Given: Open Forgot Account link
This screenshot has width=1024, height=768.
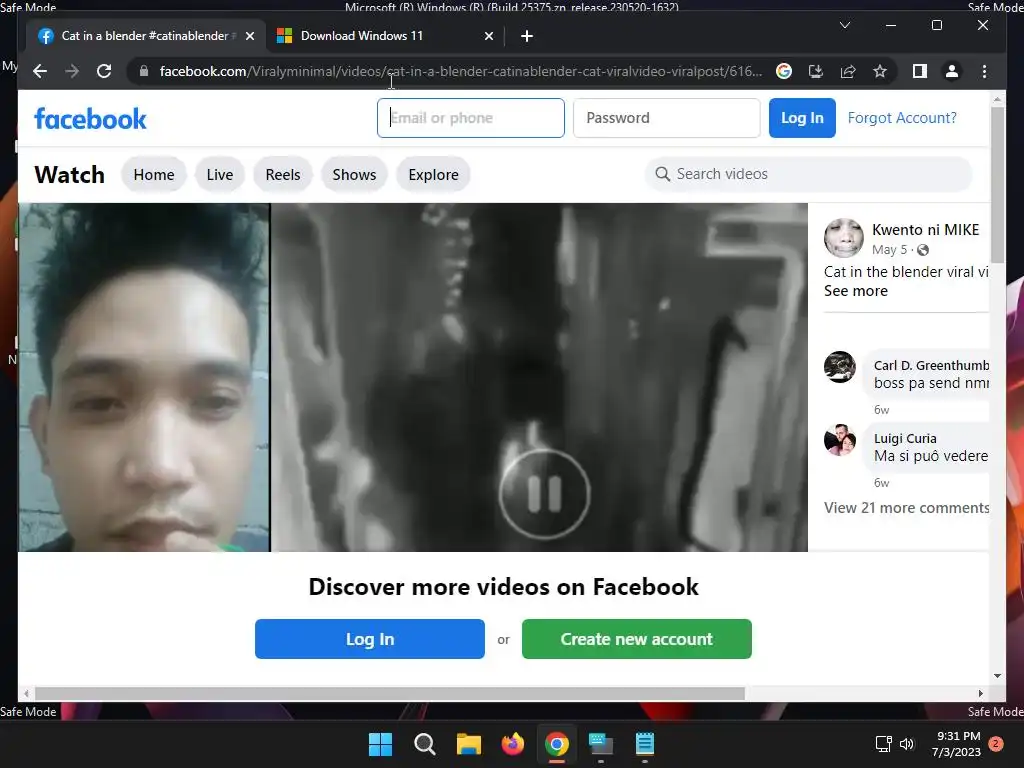Looking at the screenshot, I should click(x=902, y=118).
